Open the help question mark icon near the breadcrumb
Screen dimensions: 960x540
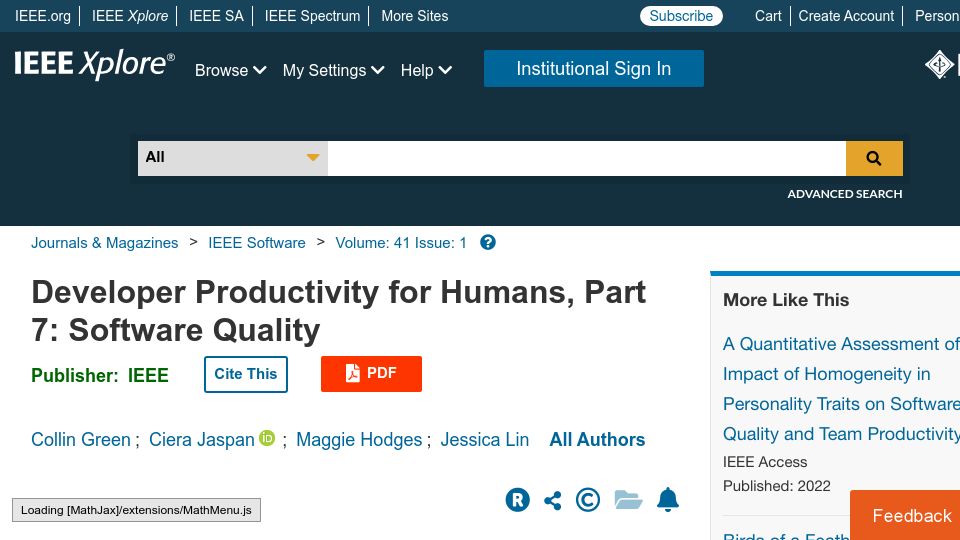pyautogui.click(x=487, y=242)
